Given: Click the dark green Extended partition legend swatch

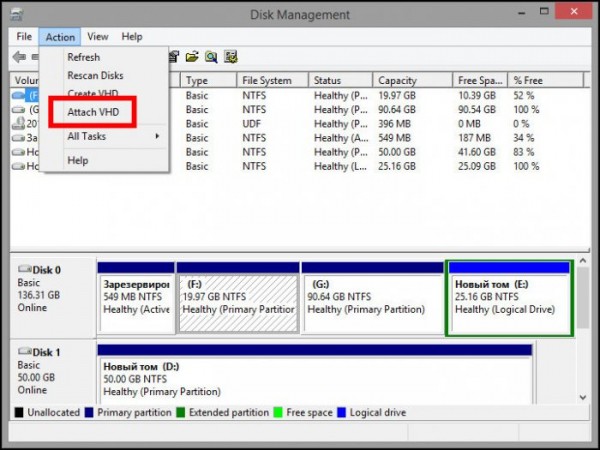Looking at the screenshot, I should point(180,412).
